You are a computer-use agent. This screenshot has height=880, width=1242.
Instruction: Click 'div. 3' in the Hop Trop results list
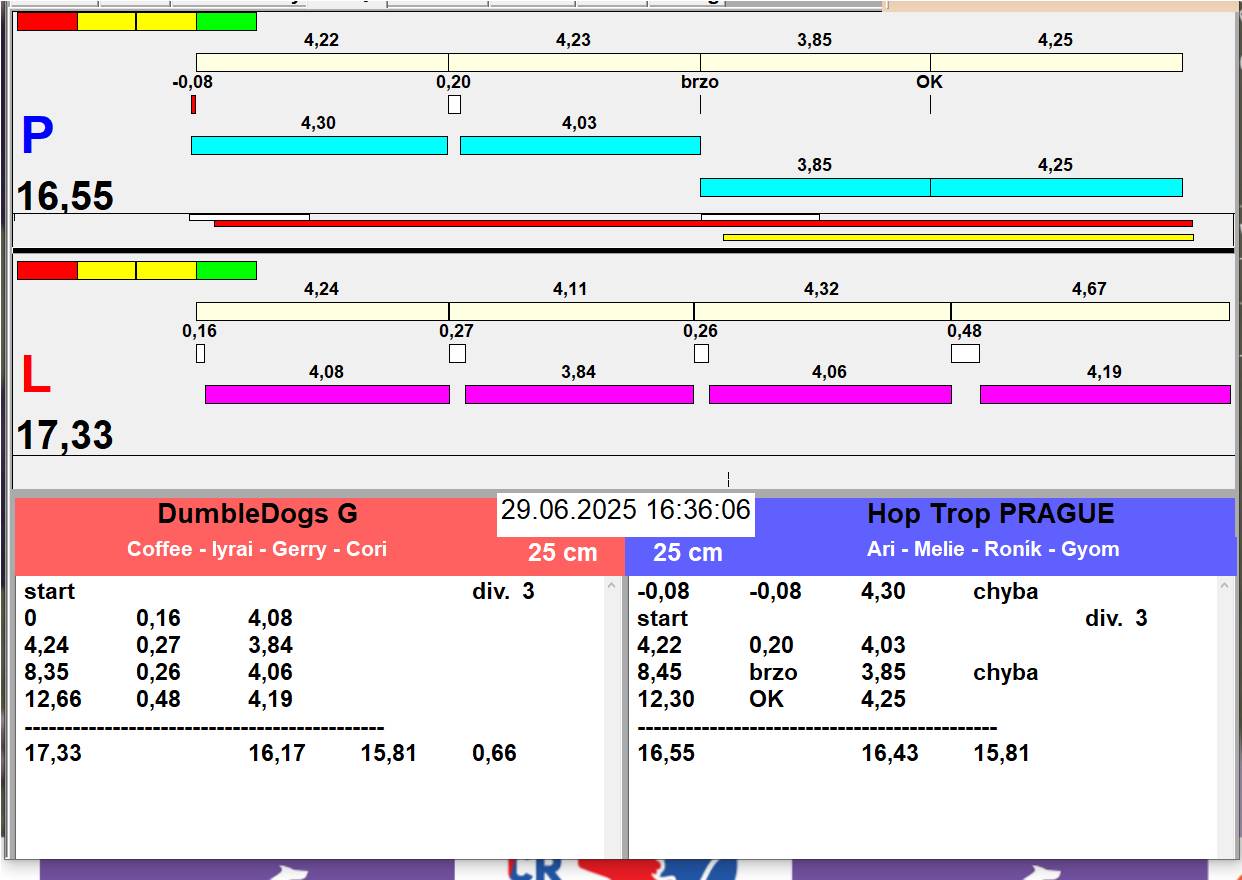tap(1116, 618)
